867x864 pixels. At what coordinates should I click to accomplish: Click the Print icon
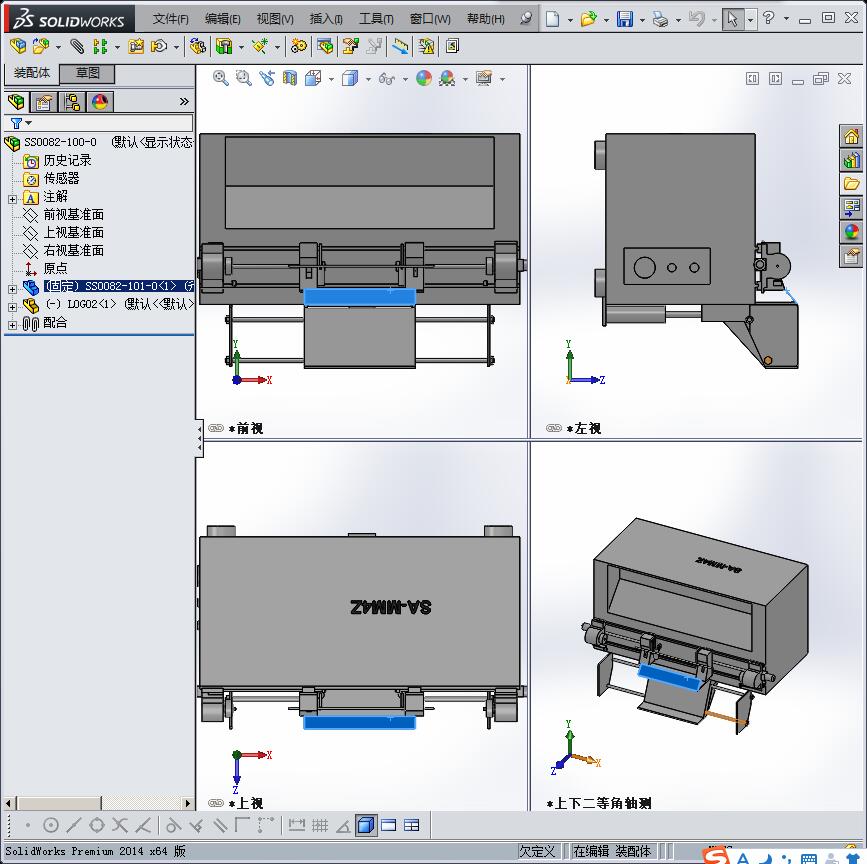[660, 19]
